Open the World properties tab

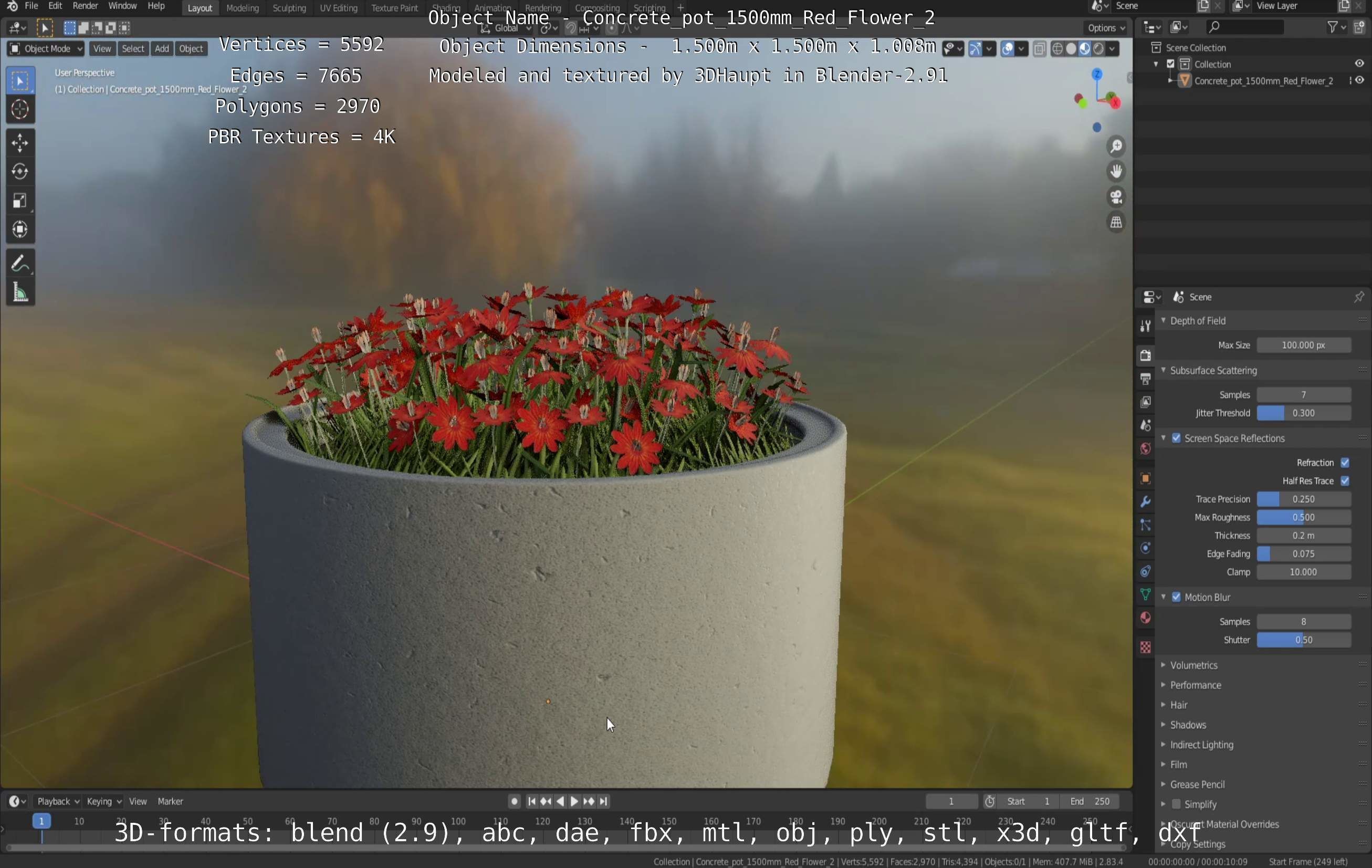click(x=1145, y=449)
